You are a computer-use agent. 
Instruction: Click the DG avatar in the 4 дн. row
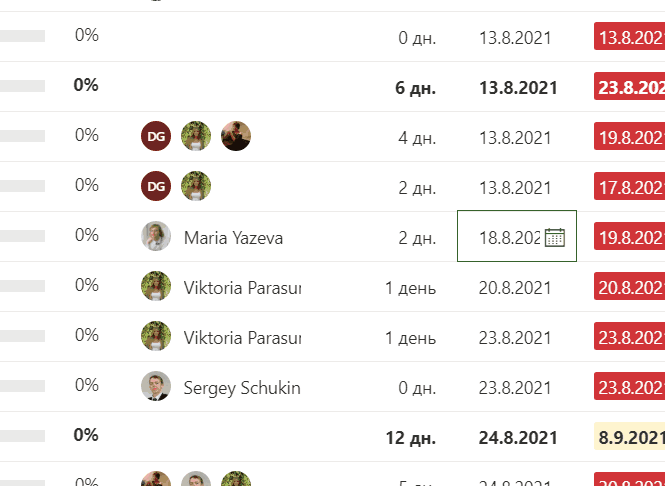coord(156,136)
